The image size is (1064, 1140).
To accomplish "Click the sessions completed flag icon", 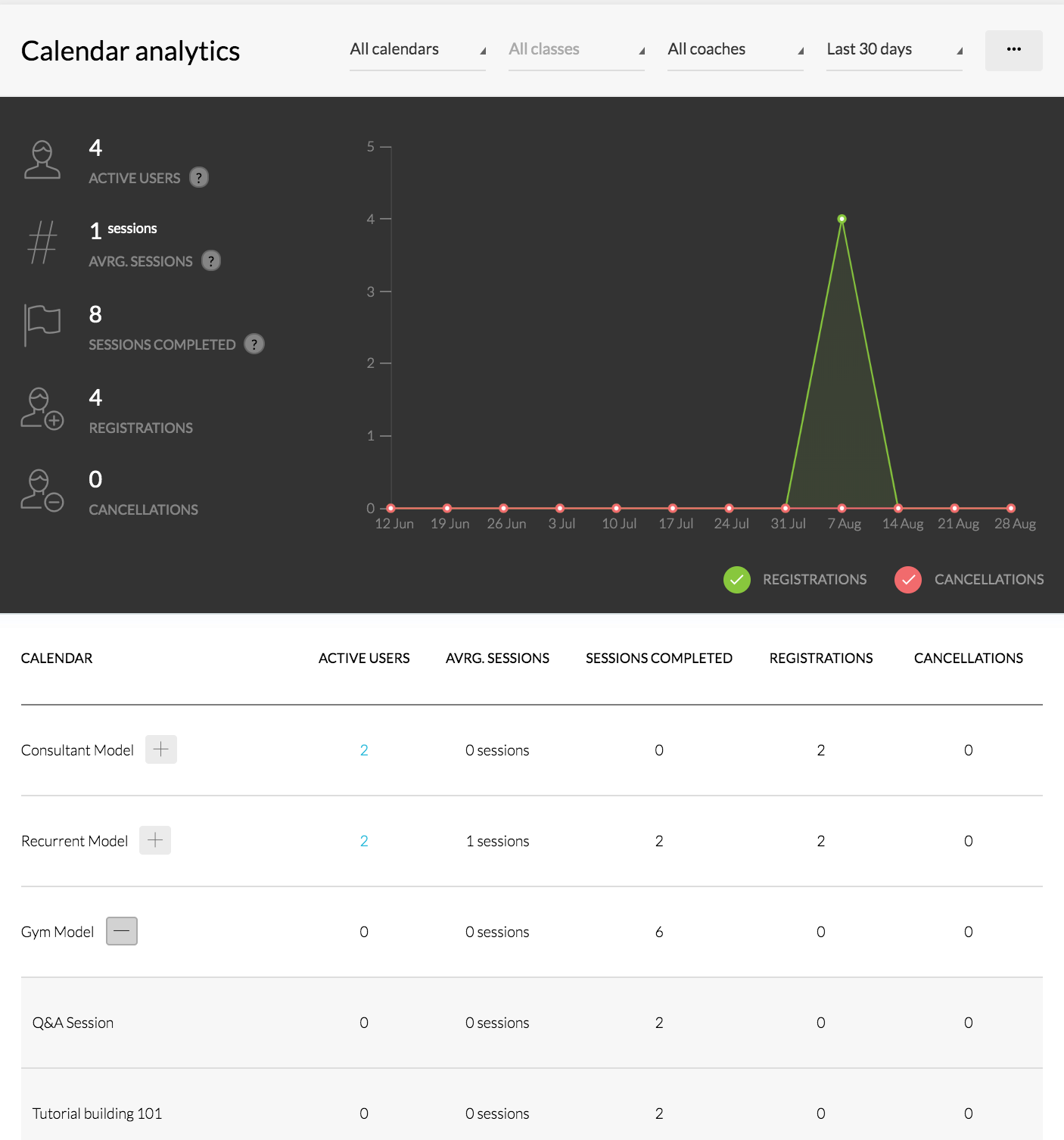I will (42, 325).
